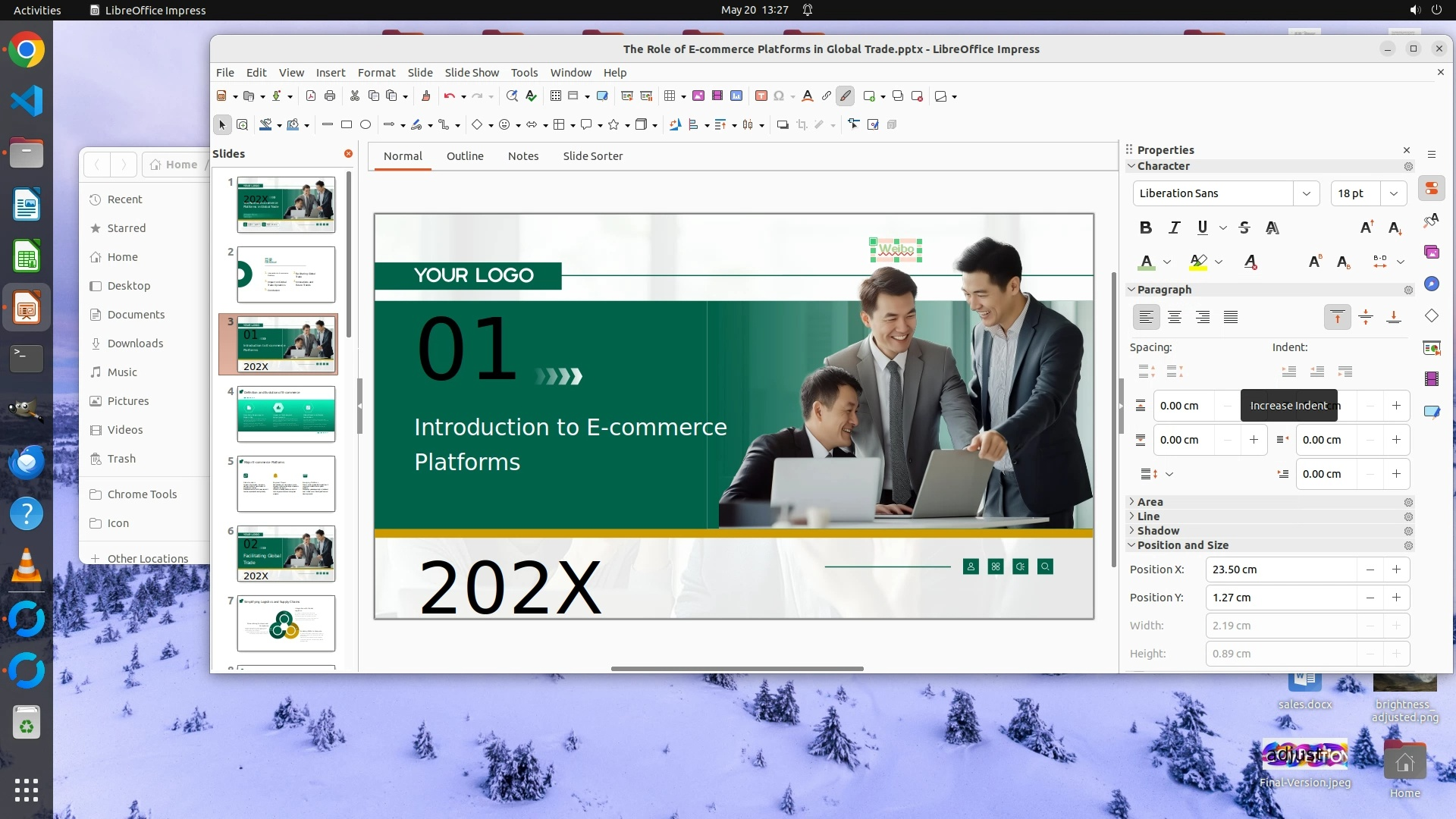Screen dimensions: 1456x819
Task: Open the font size dropdown
Action: (1393, 193)
